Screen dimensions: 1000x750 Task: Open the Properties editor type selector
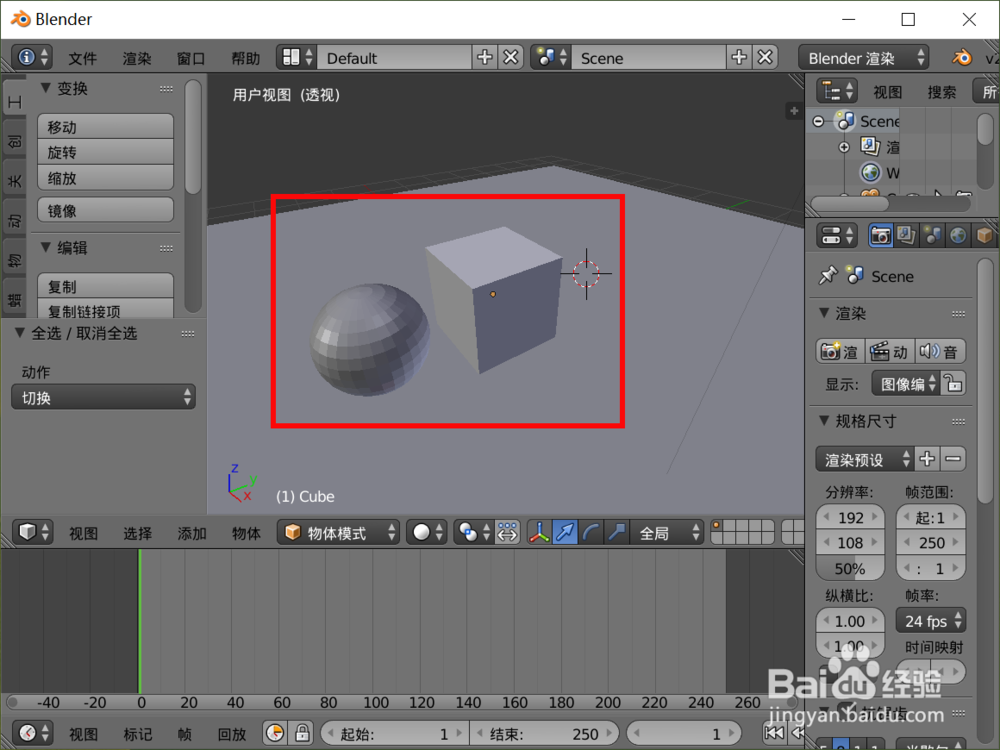[x=837, y=236]
